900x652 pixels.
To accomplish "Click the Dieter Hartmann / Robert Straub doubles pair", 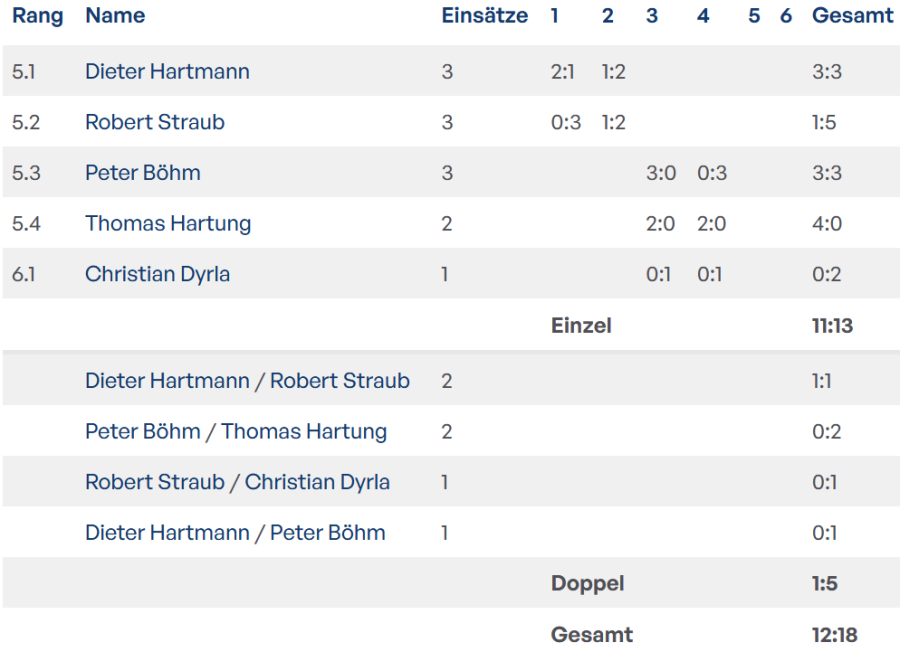I will pyautogui.click(x=247, y=381).
